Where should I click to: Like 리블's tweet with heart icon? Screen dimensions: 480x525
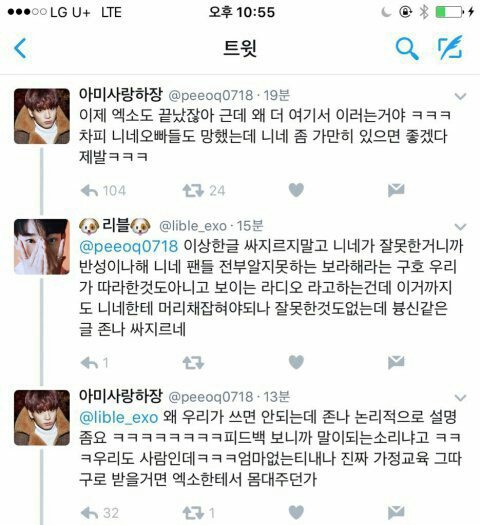pos(296,362)
